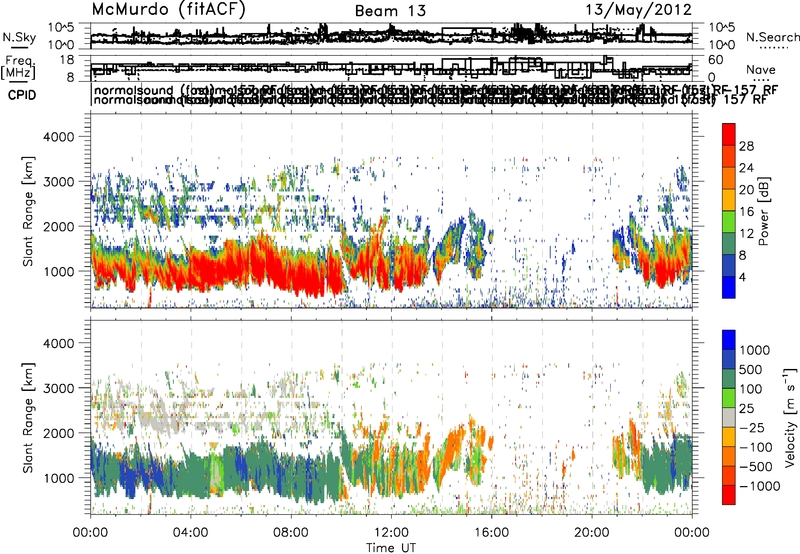
Task: Click the "4000" tick of the power panel
Action: pos(59,137)
